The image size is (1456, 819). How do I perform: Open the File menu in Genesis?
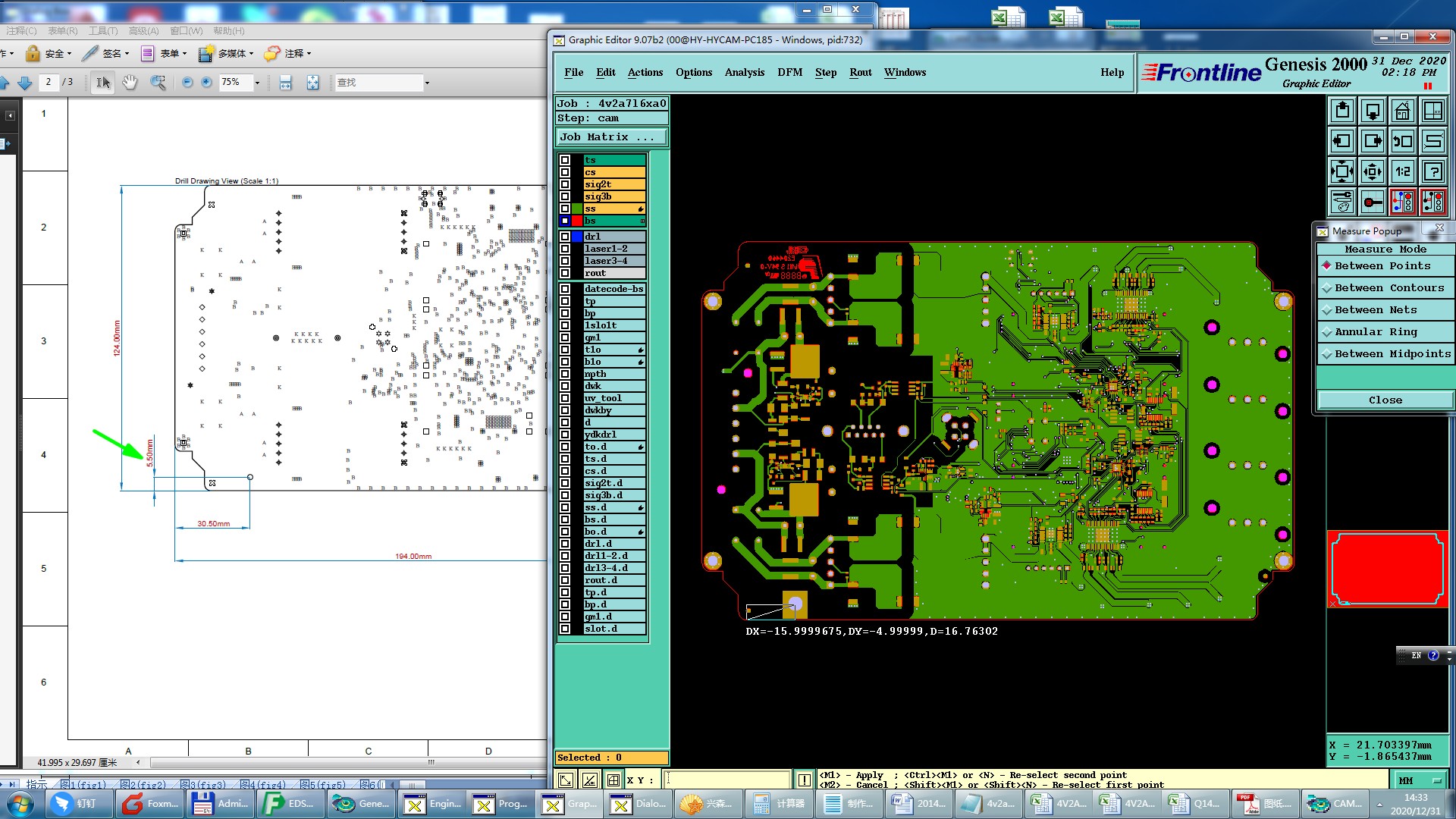tap(574, 73)
